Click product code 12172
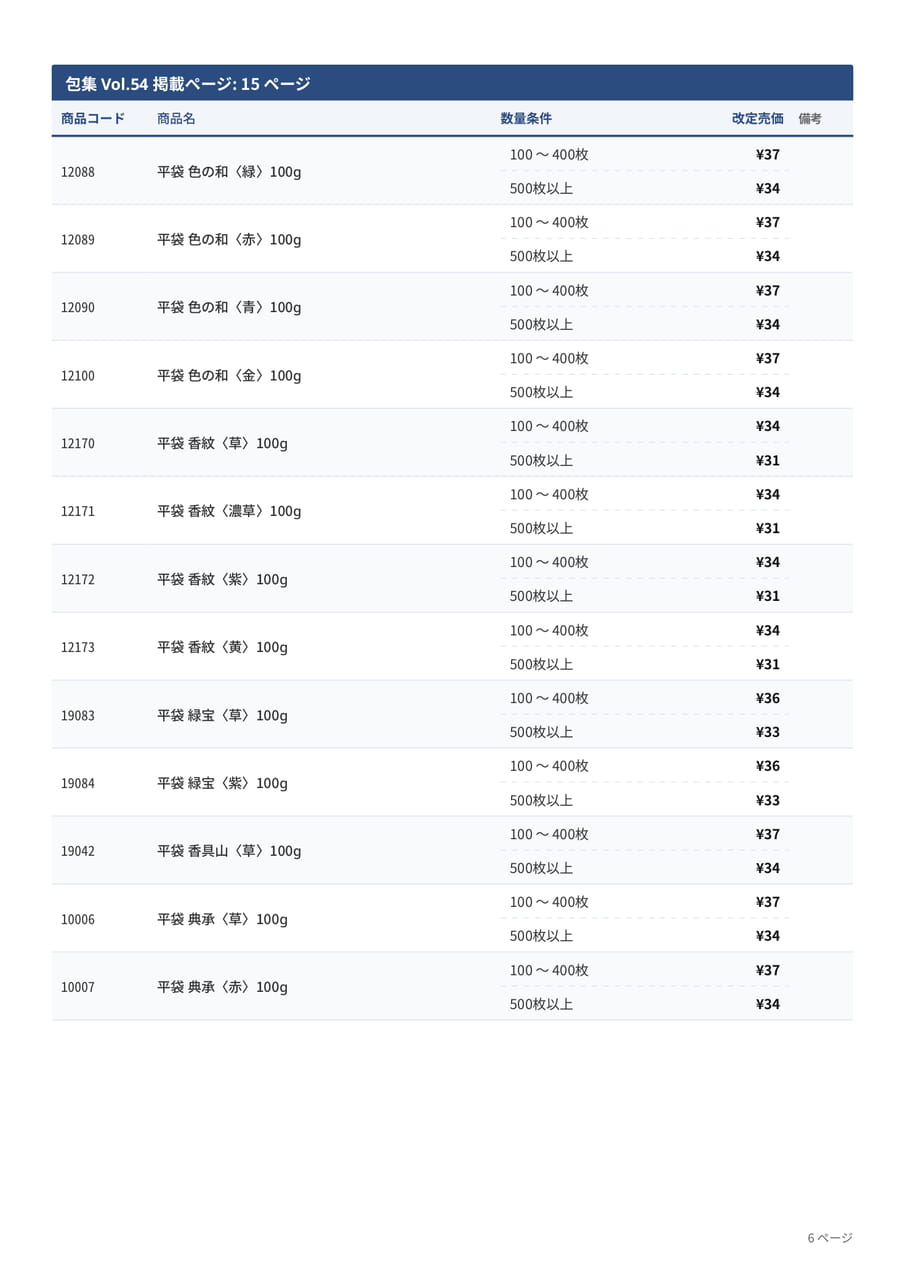Image resolution: width=905 pixels, height=1280 pixels. coord(78,580)
